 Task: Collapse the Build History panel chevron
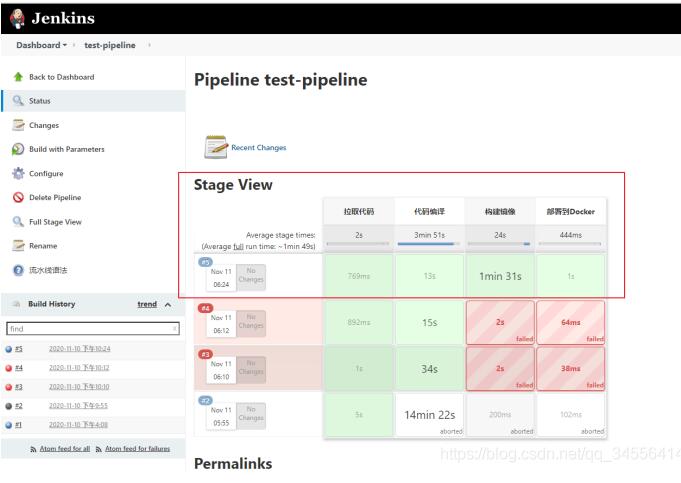[167, 304]
